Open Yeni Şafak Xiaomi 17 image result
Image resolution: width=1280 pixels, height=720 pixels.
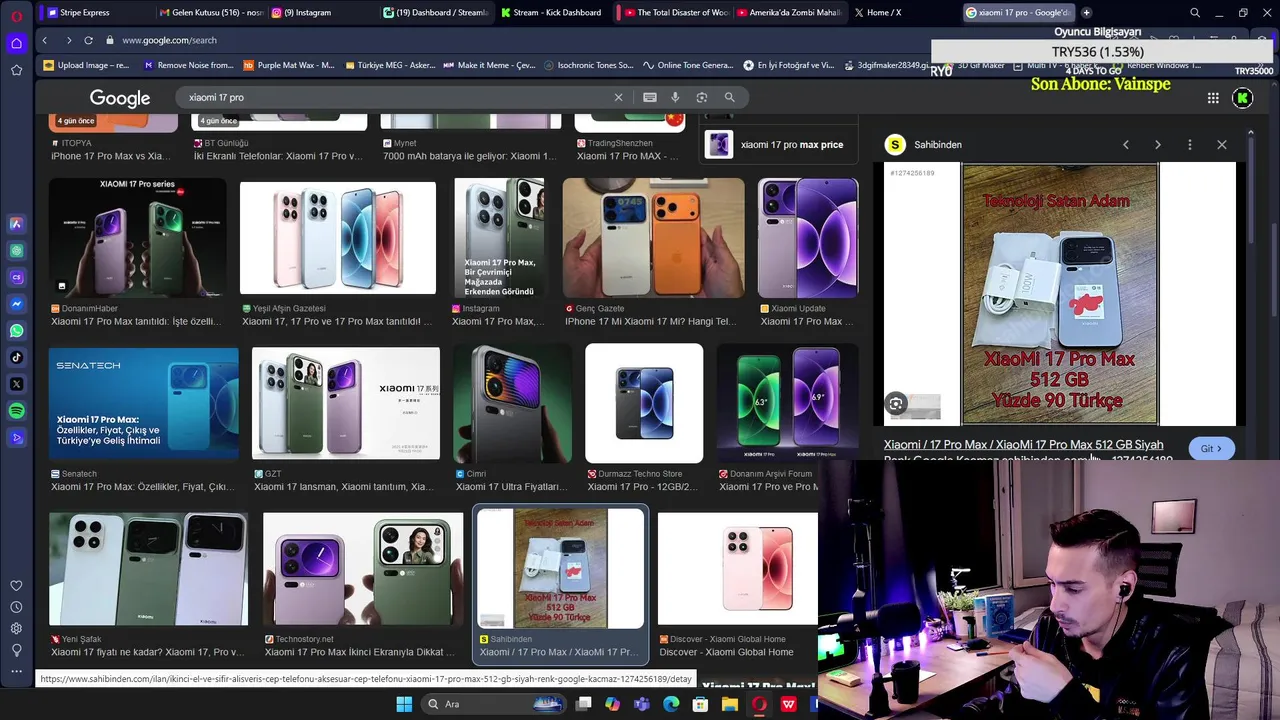click(148, 569)
